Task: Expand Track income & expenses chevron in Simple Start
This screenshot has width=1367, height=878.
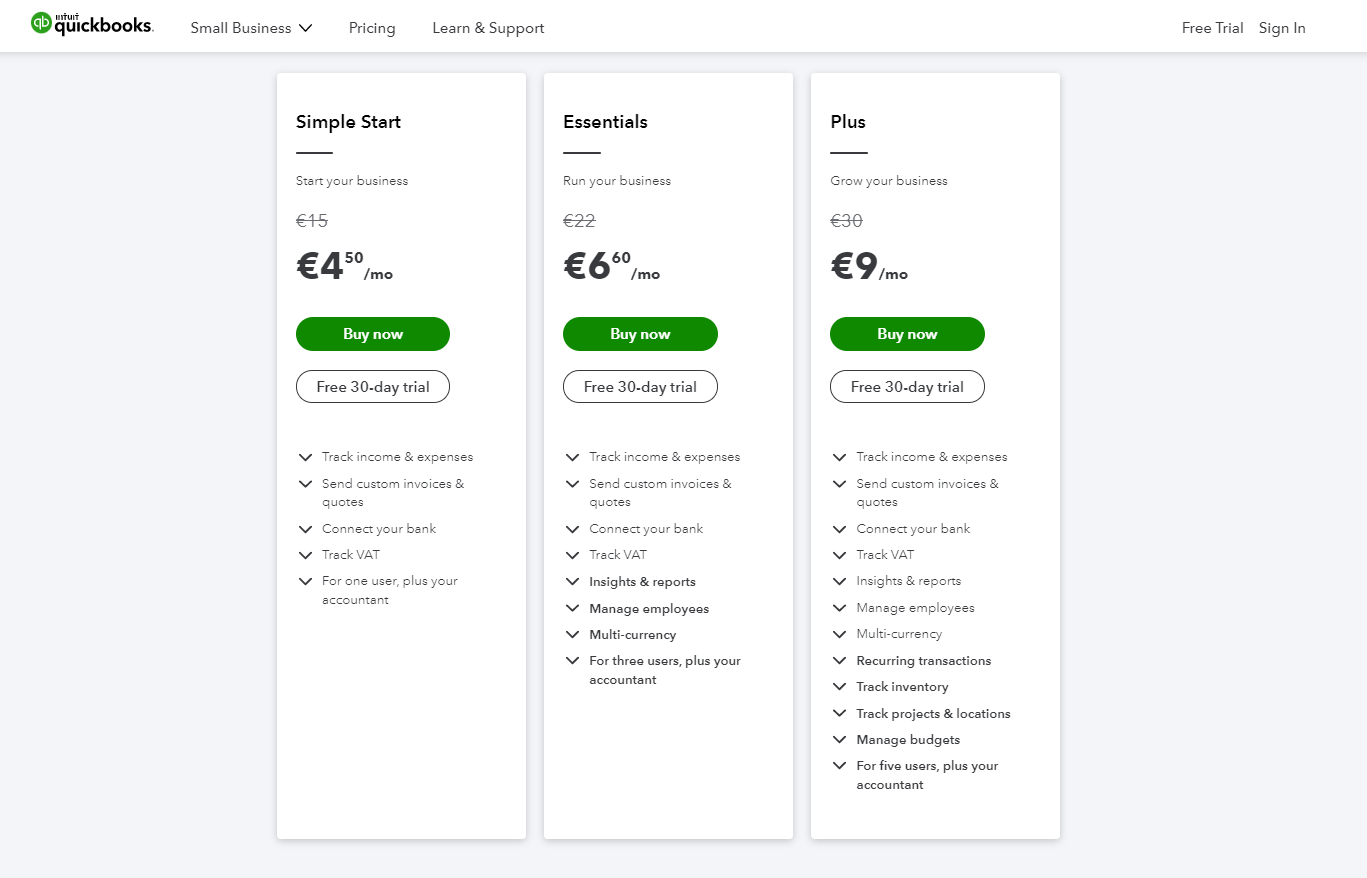Action: [305, 457]
